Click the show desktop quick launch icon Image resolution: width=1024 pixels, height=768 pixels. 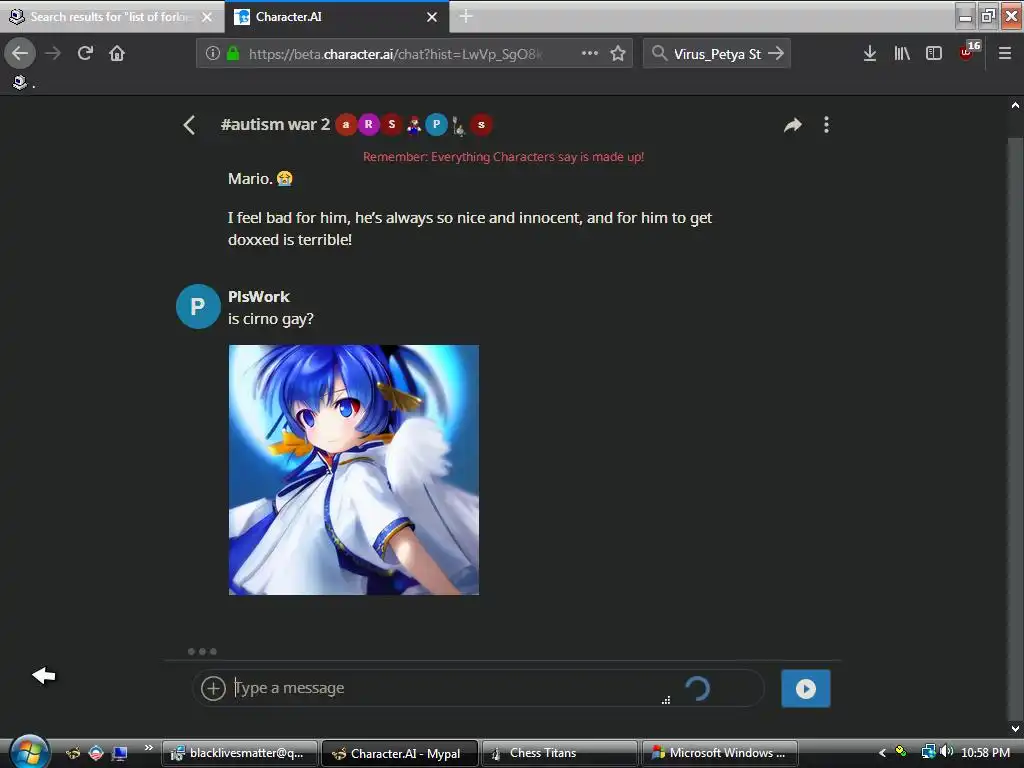click(x=120, y=753)
